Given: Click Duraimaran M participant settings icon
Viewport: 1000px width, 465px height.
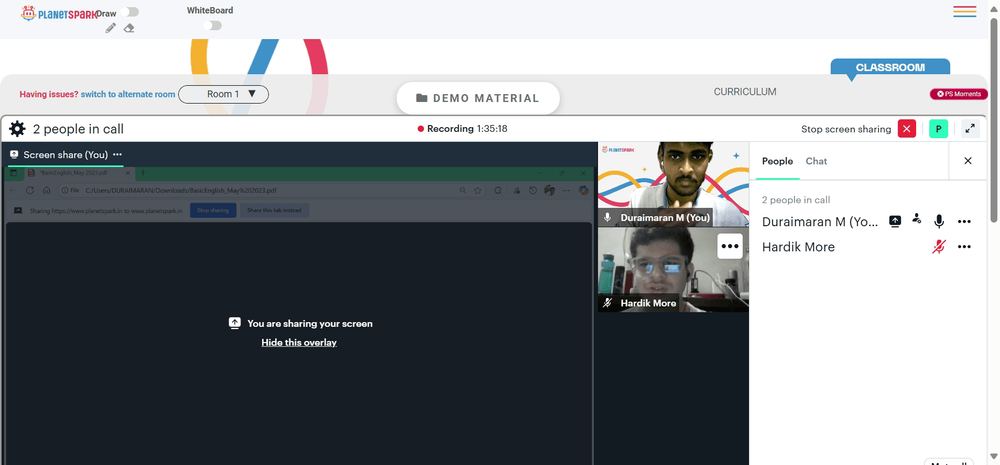Looking at the screenshot, I should [x=916, y=219].
